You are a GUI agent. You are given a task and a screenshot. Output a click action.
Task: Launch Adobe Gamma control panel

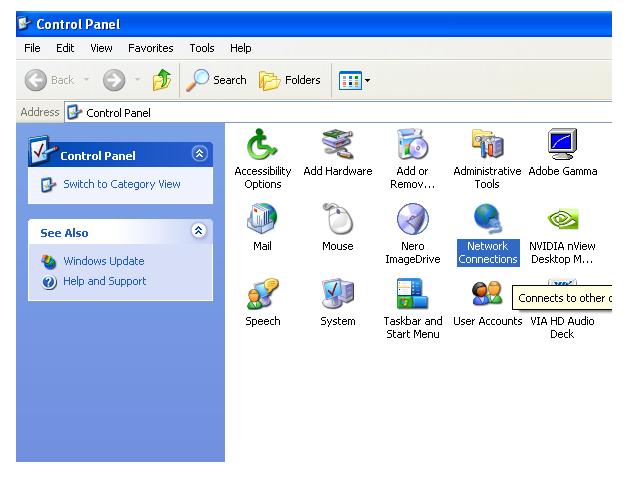562,146
